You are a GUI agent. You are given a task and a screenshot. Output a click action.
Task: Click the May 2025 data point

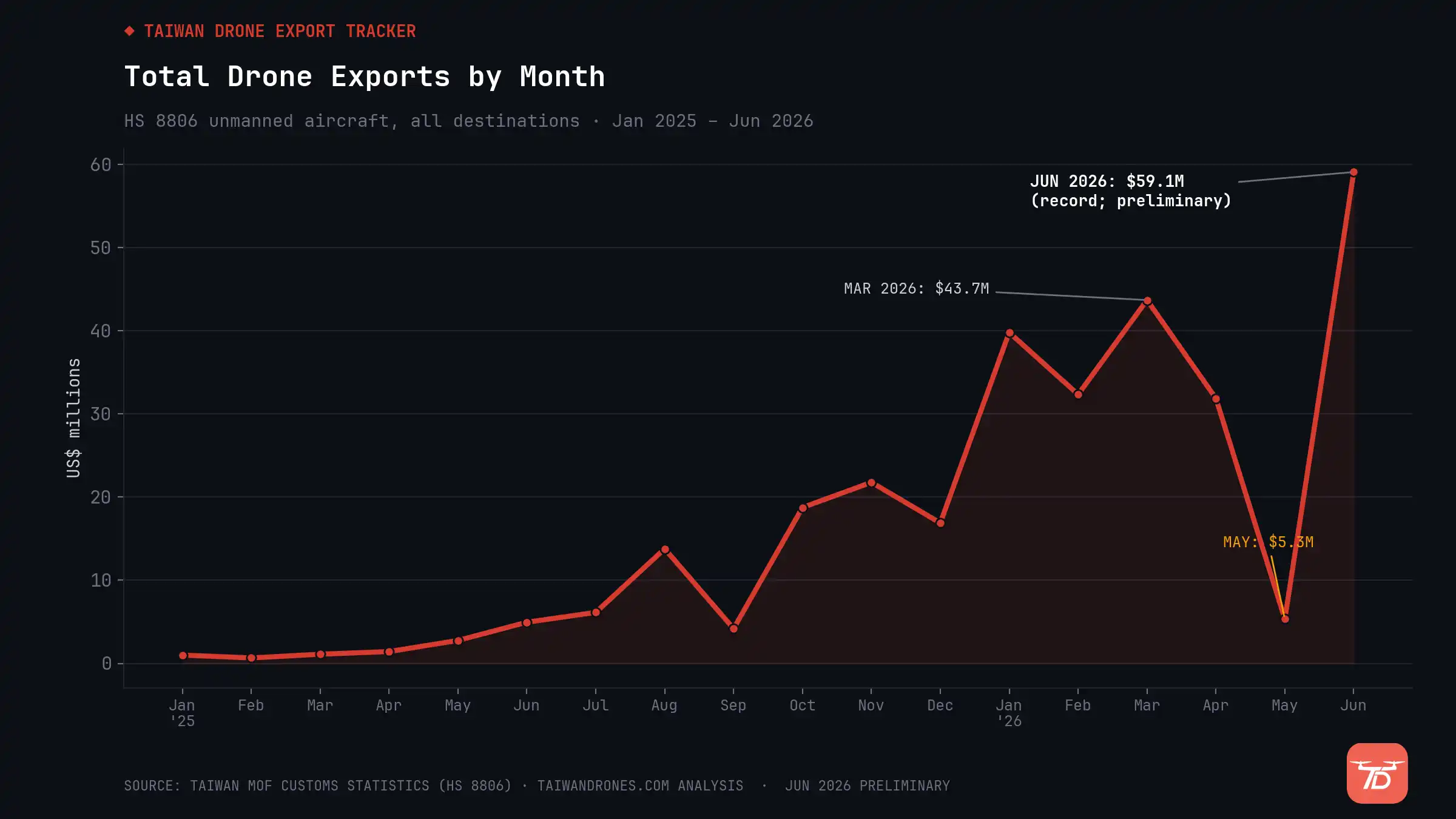coord(458,641)
